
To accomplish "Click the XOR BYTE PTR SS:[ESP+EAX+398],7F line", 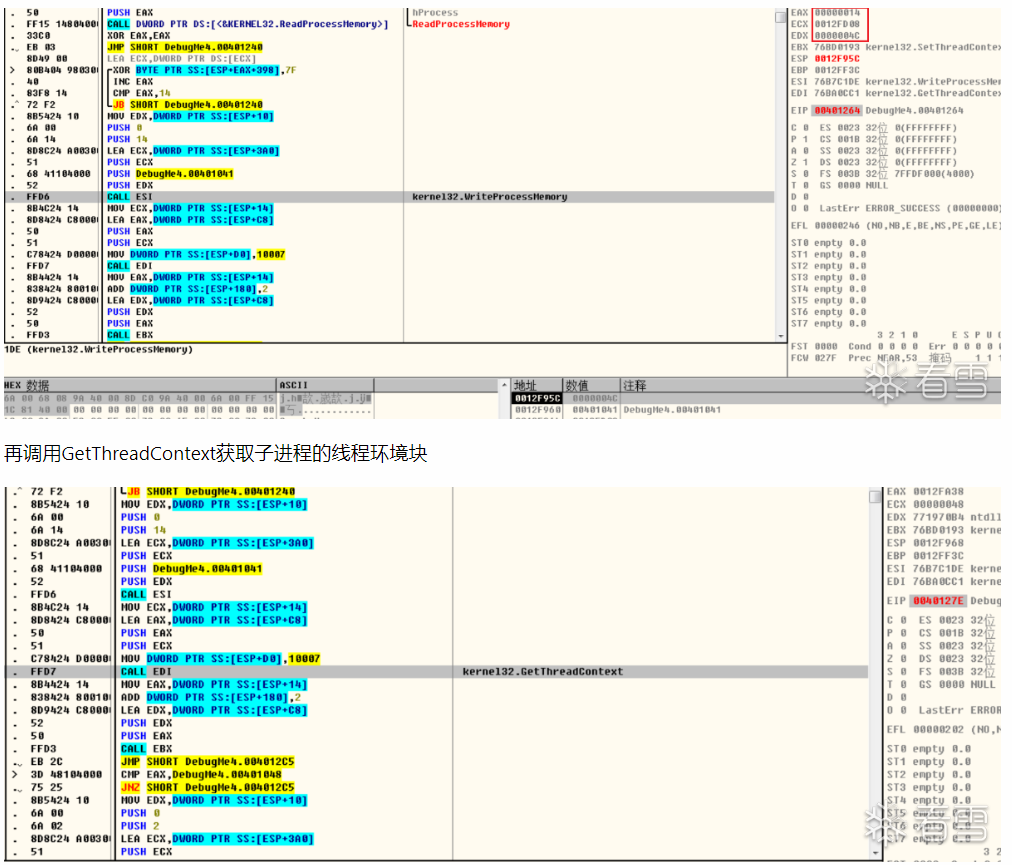I will 204,70.
